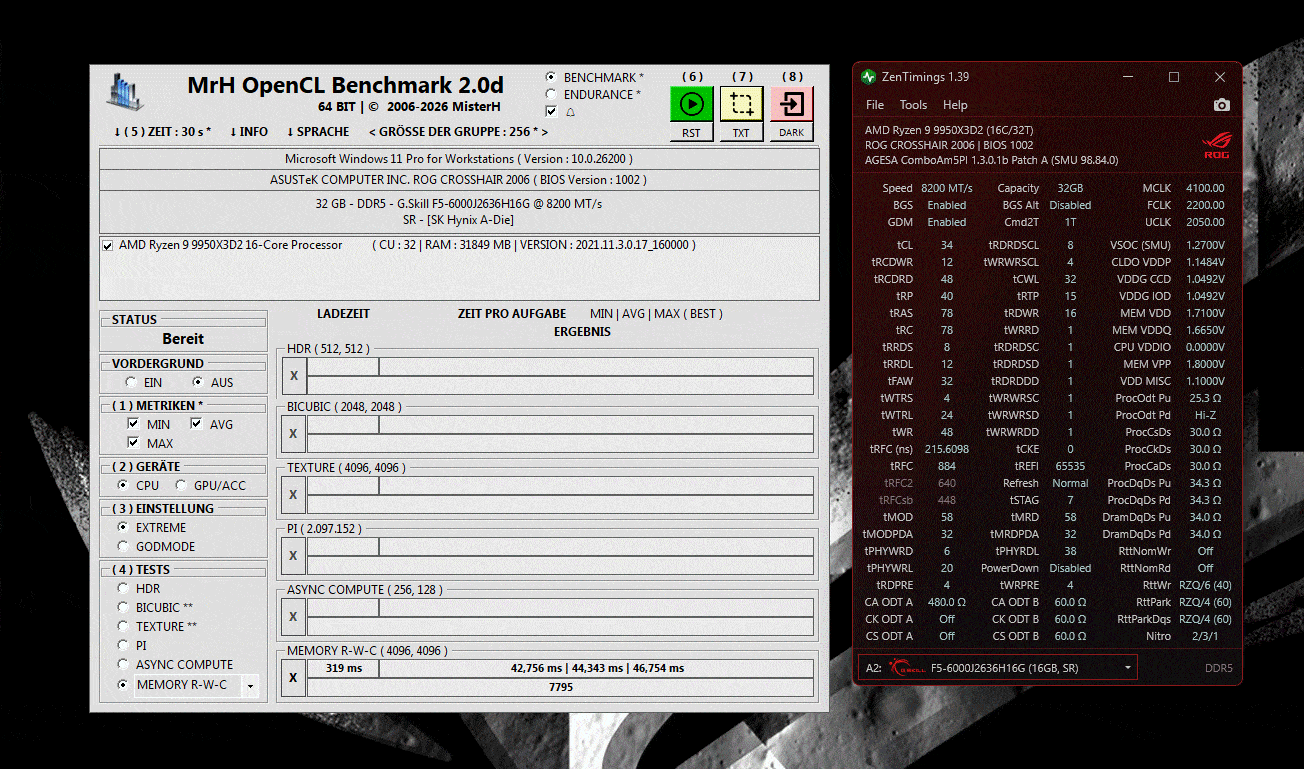Click the PowerDown value Disabled

point(1070,568)
